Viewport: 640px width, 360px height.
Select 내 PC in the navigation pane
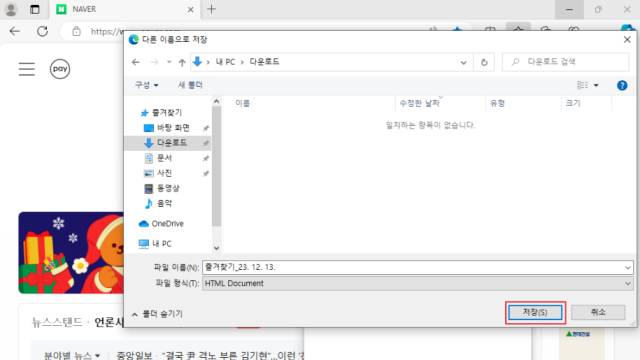click(155, 244)
